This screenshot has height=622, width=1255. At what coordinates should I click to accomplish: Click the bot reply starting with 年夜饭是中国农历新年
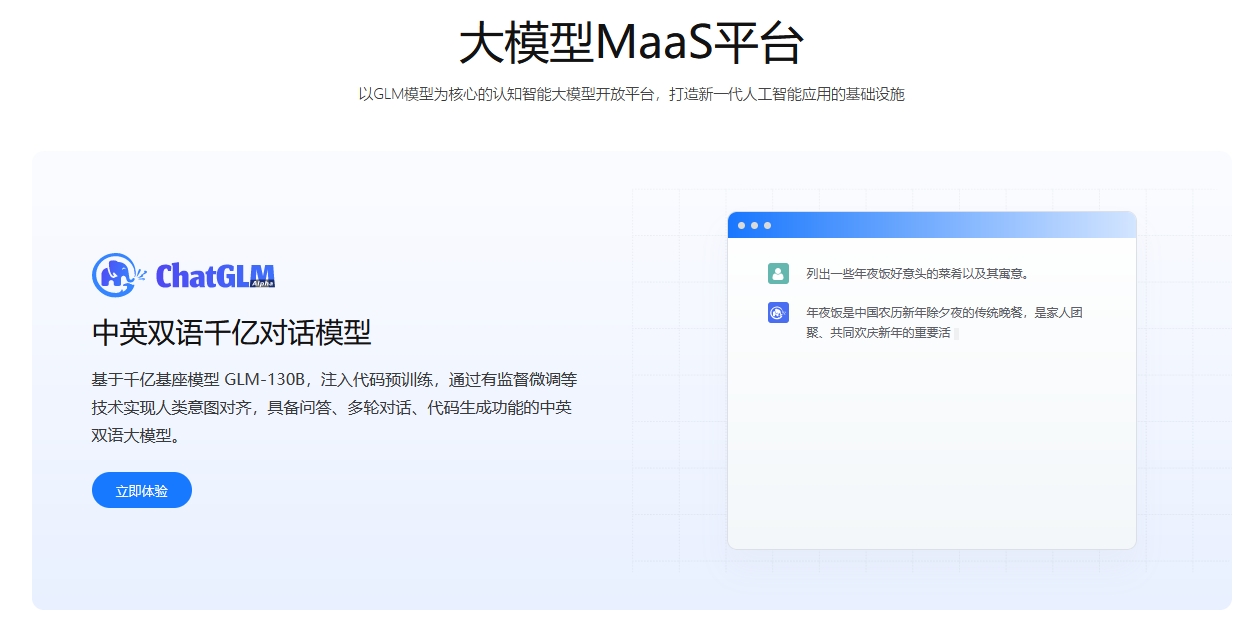[945, 322]
